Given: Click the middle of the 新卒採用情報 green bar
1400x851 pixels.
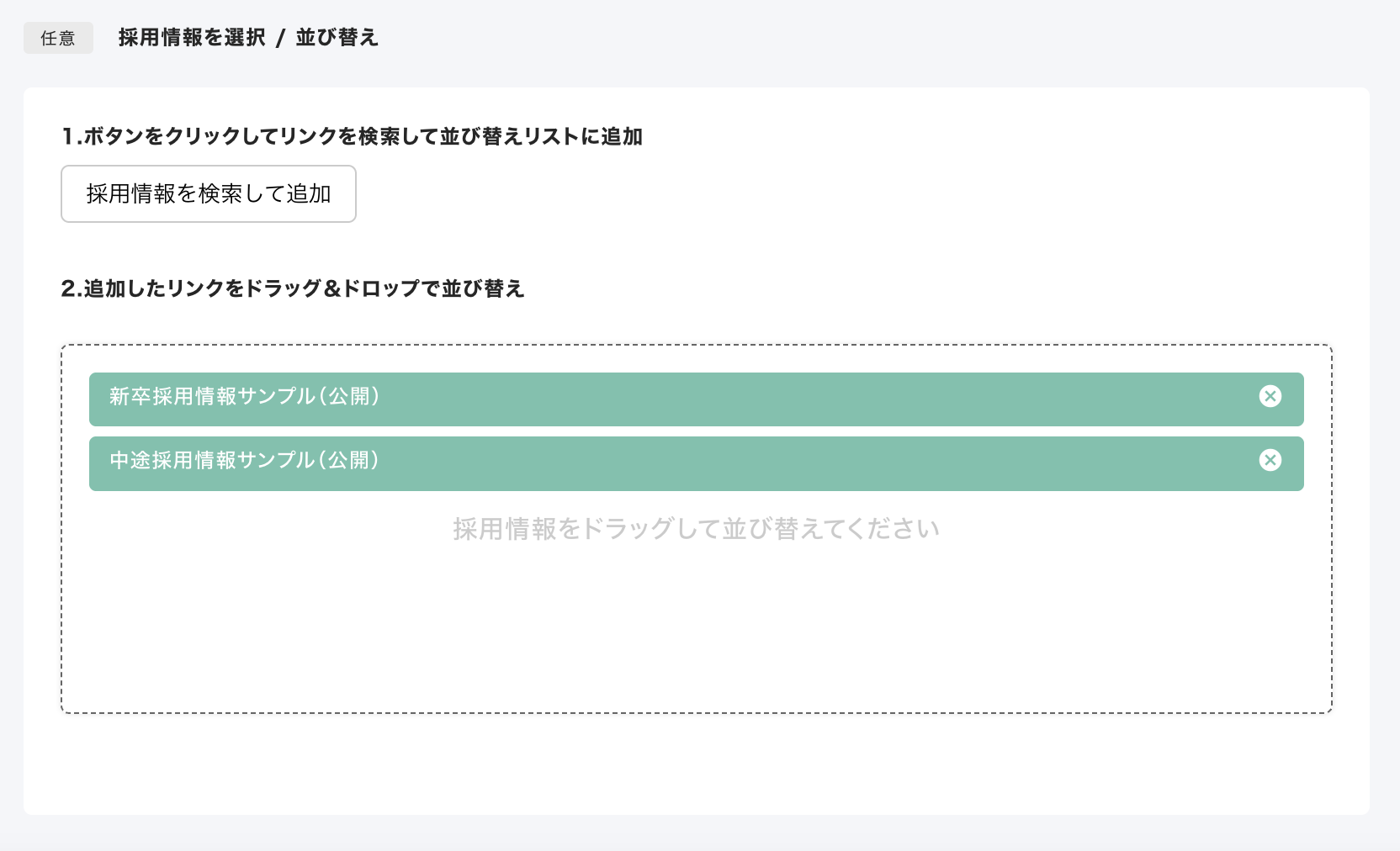Looking at the screenshot, I should click(x=696, y=399).
